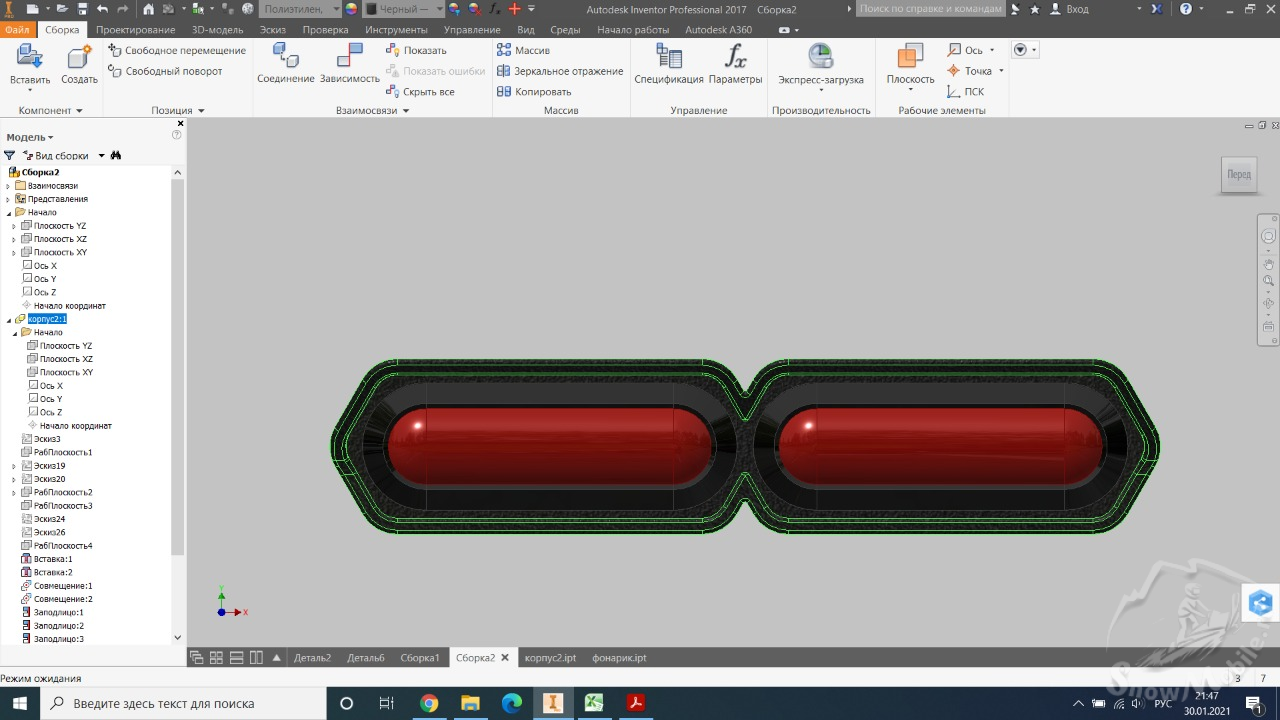Open the Проектирование ribbon tab
This screenshot has height=720, width=1280.
[136, 30]
